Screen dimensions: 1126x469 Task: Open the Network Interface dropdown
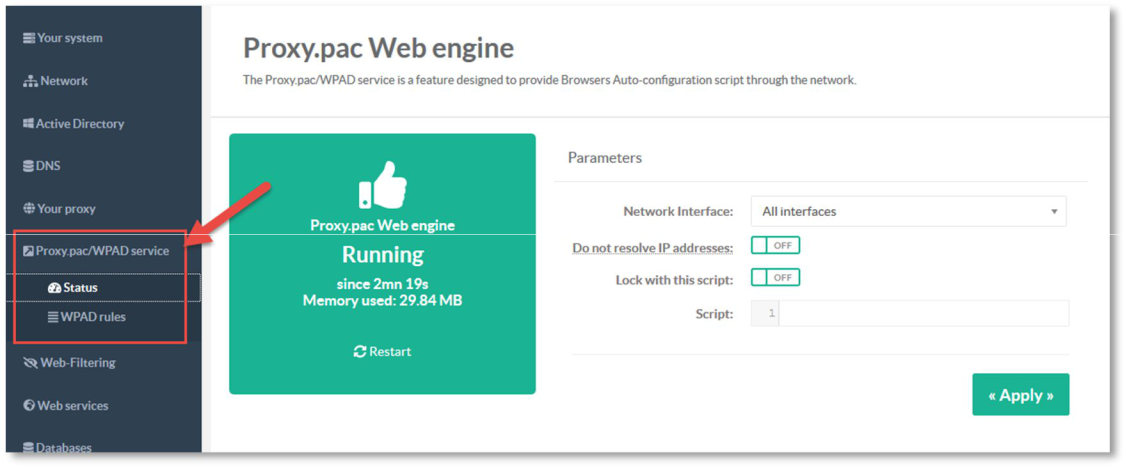click(x=907, y=212)
